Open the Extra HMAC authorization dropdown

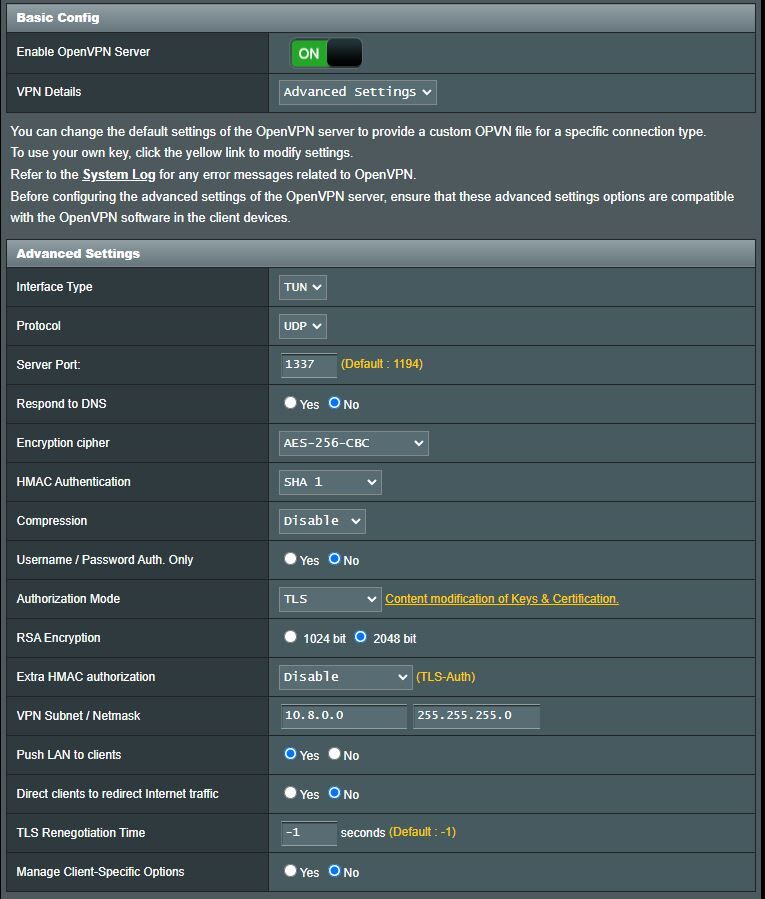click(x=345, y=677)
